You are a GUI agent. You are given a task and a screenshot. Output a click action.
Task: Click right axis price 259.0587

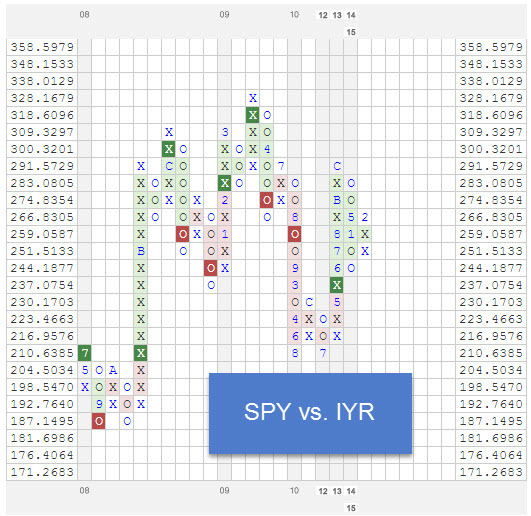491,234
